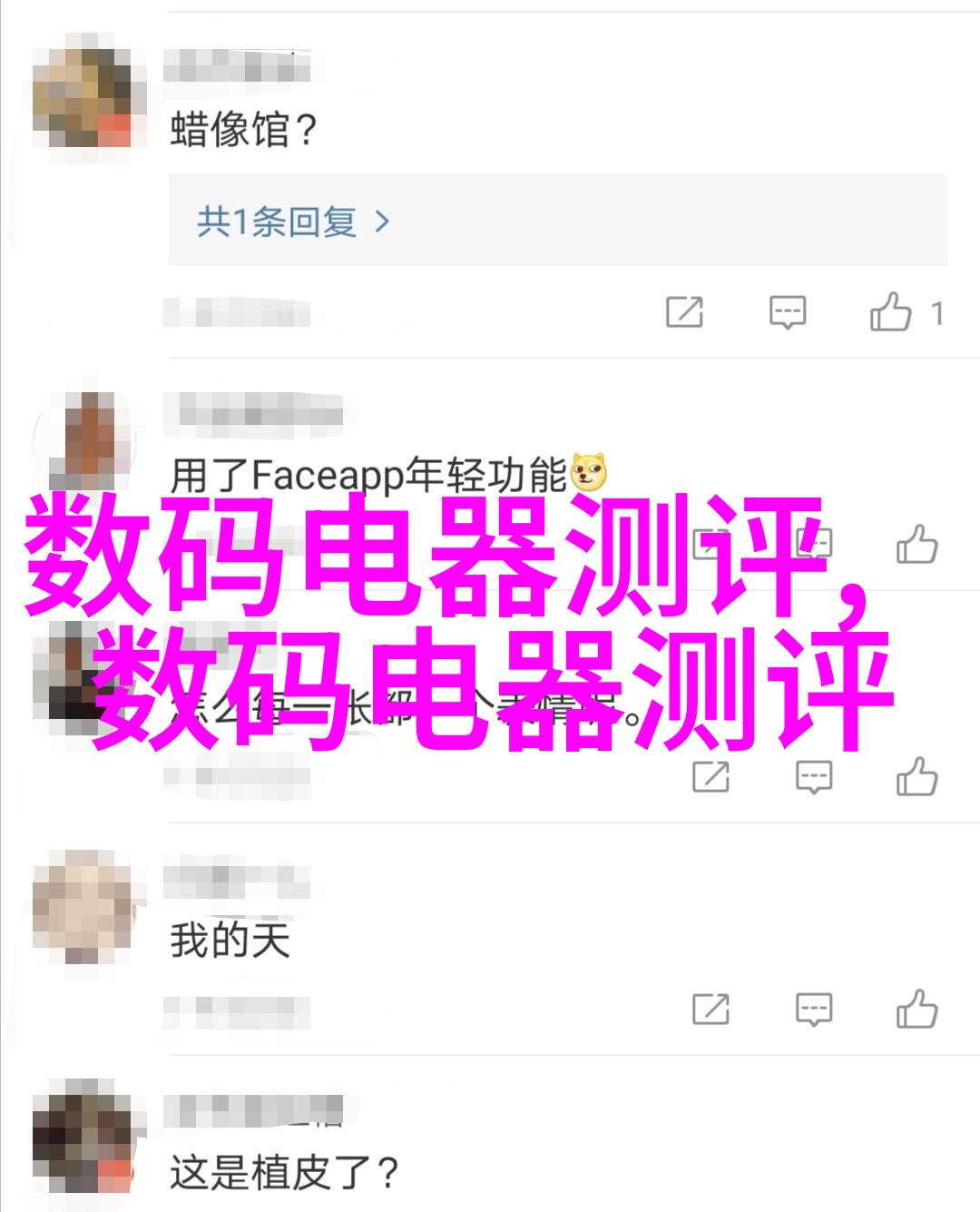Open blurred username above 蜡像馆 comment
980x1212 pixels.
point(238,65)
